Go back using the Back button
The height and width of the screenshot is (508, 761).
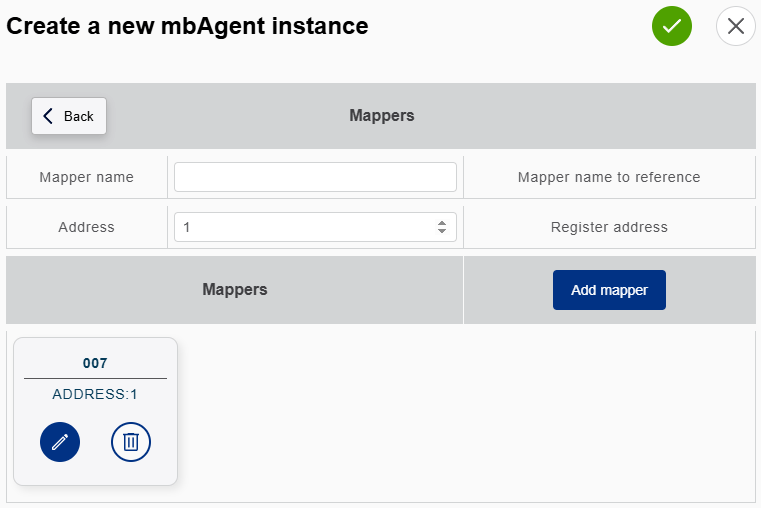point(69,116)
